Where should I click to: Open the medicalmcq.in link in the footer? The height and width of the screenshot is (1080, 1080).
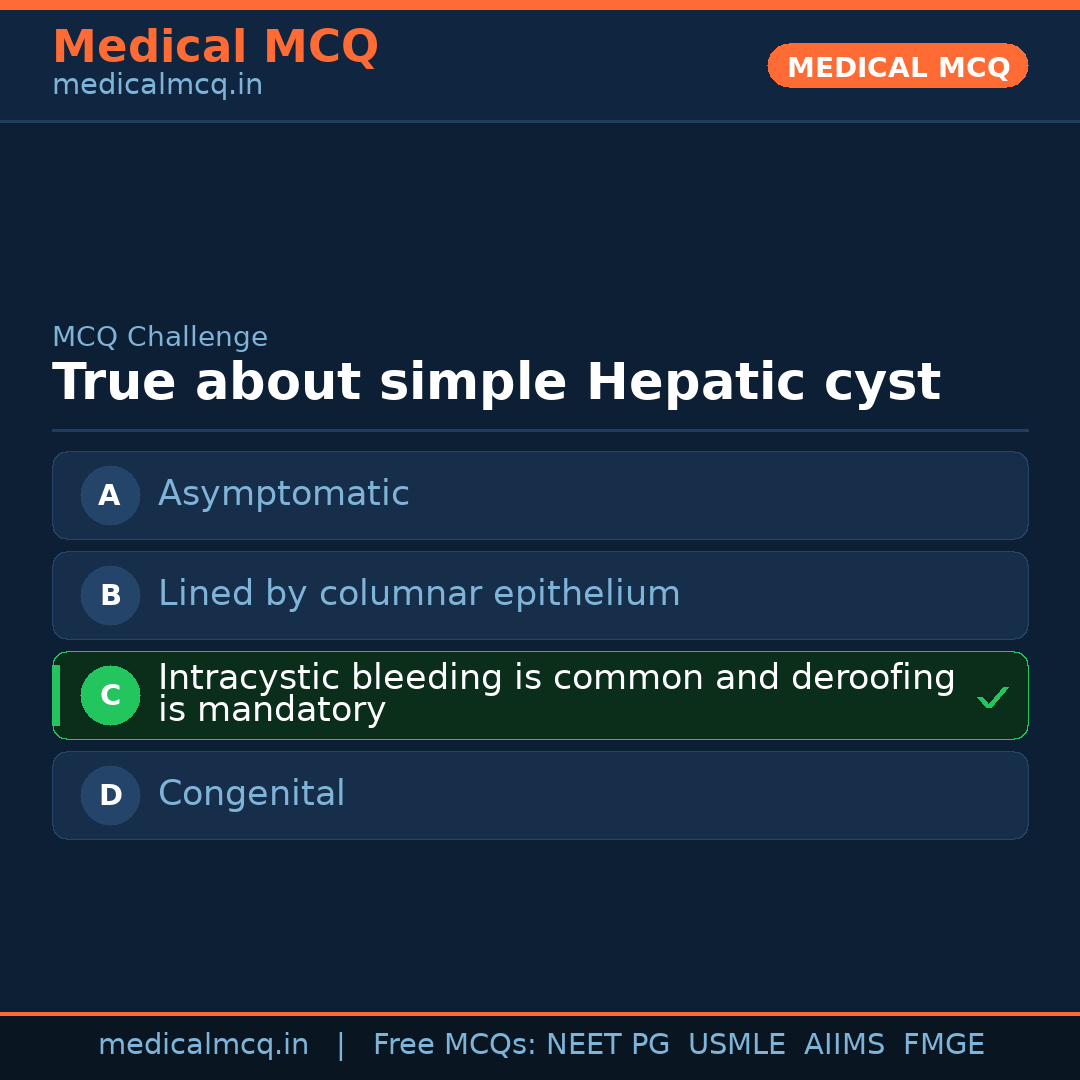[x=203, y=1045]
